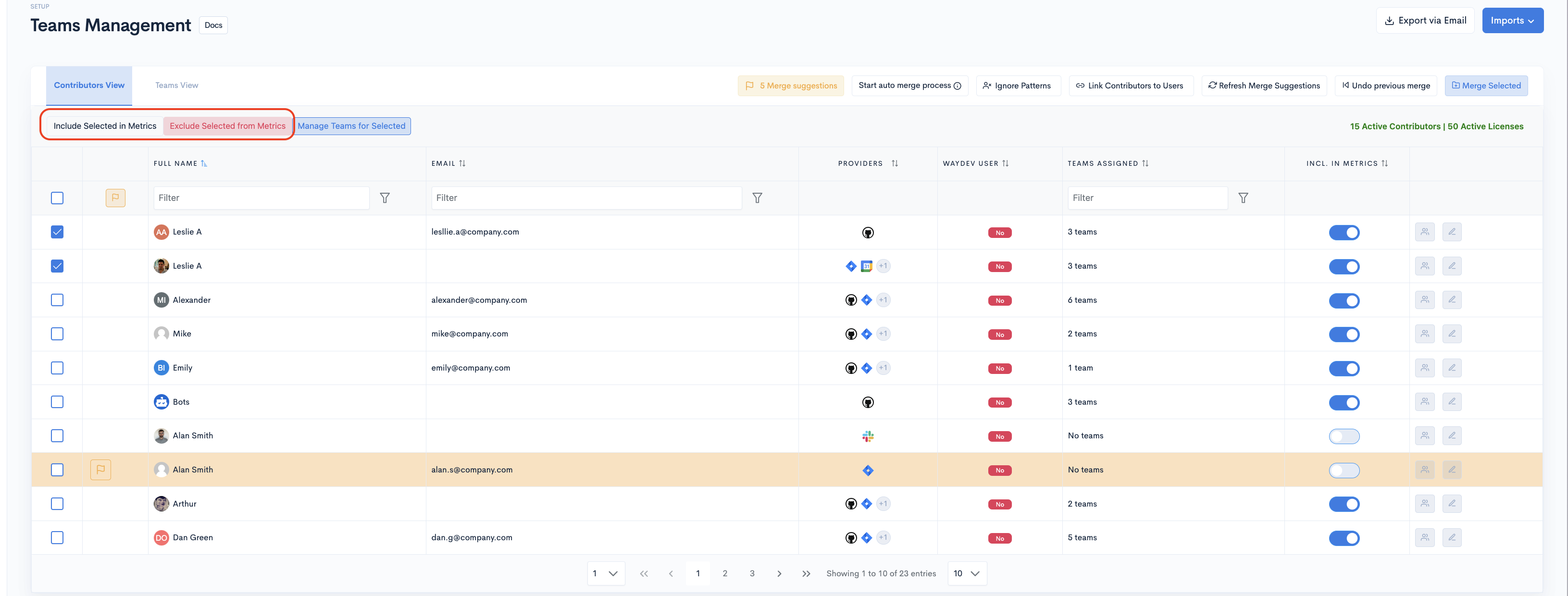Click manage teams icon for Arthur row
The height and width of the screenshot is (596, 1568).
click(x=1425, y=503)
